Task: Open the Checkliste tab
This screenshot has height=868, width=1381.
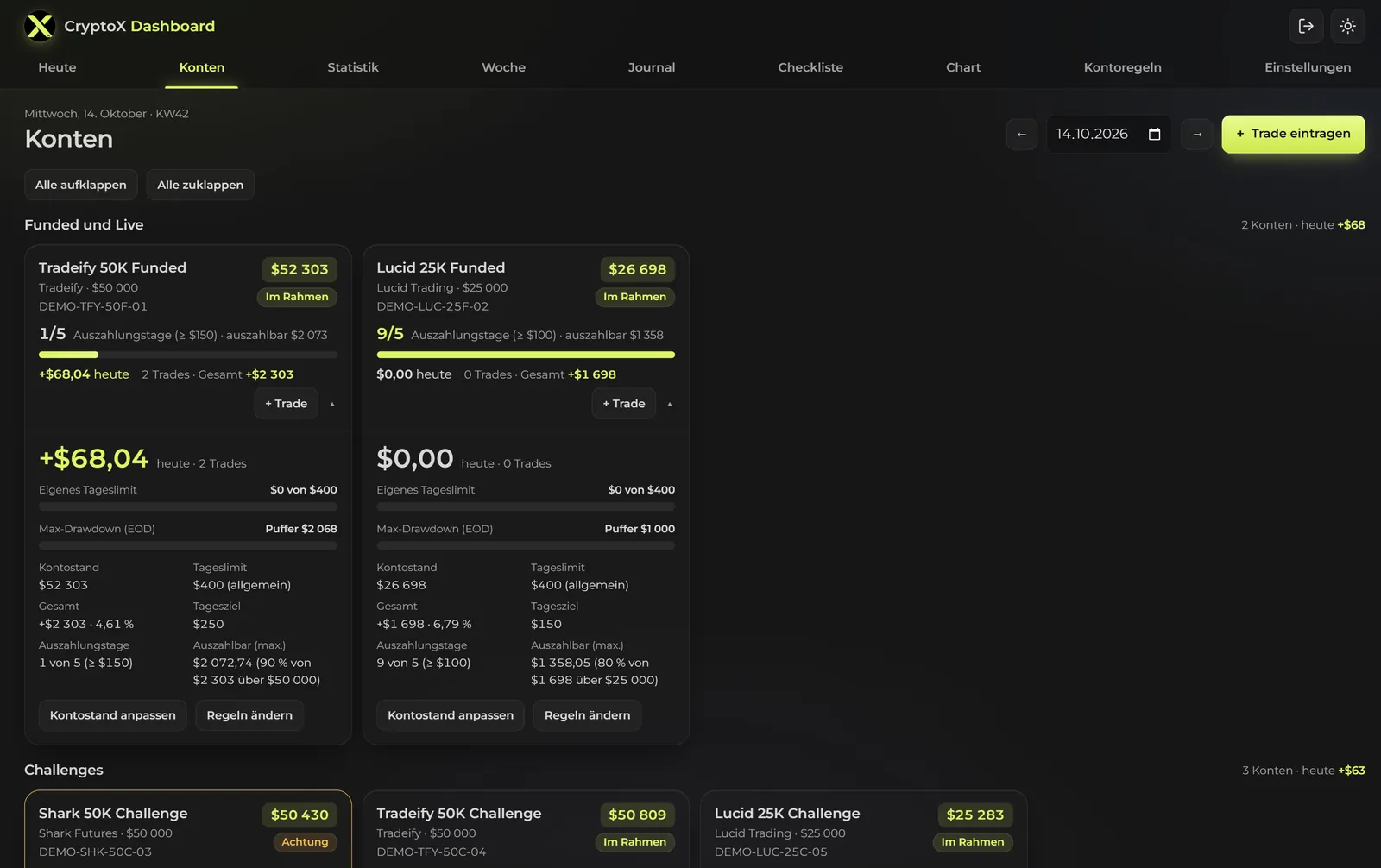Action: point(810,67)
